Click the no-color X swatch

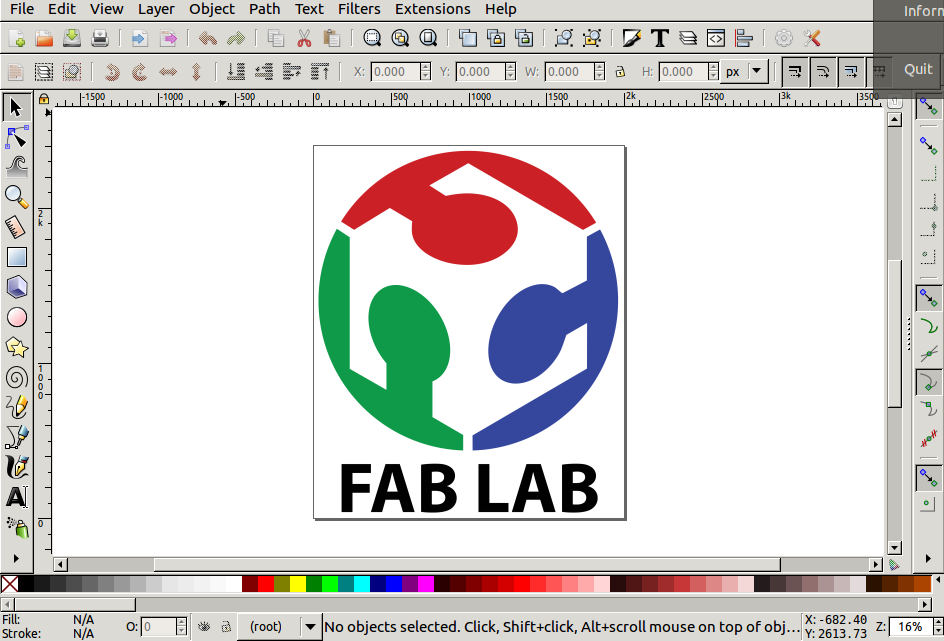tap(9, 584)
